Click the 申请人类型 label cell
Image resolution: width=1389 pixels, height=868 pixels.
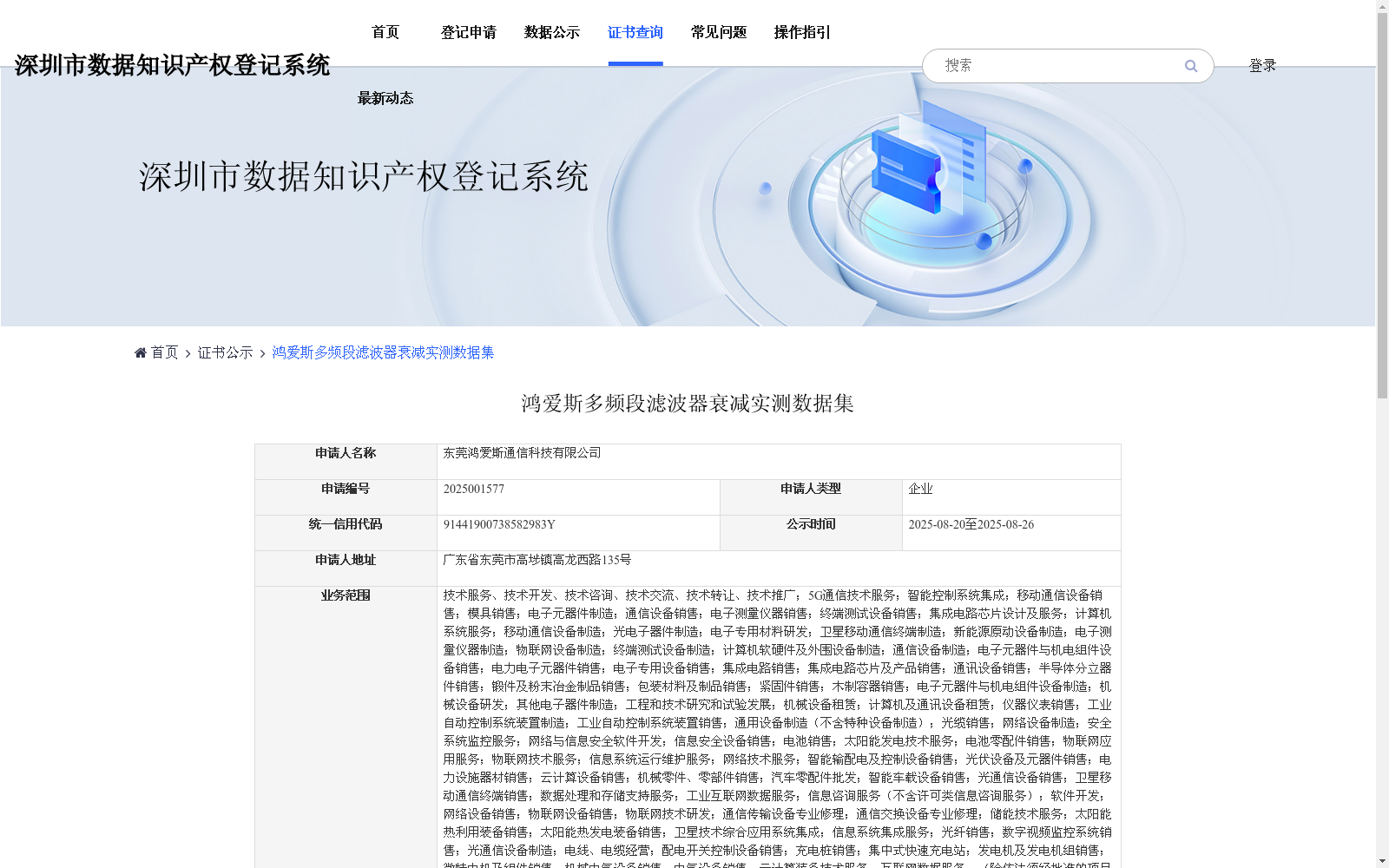coord(811,497)
